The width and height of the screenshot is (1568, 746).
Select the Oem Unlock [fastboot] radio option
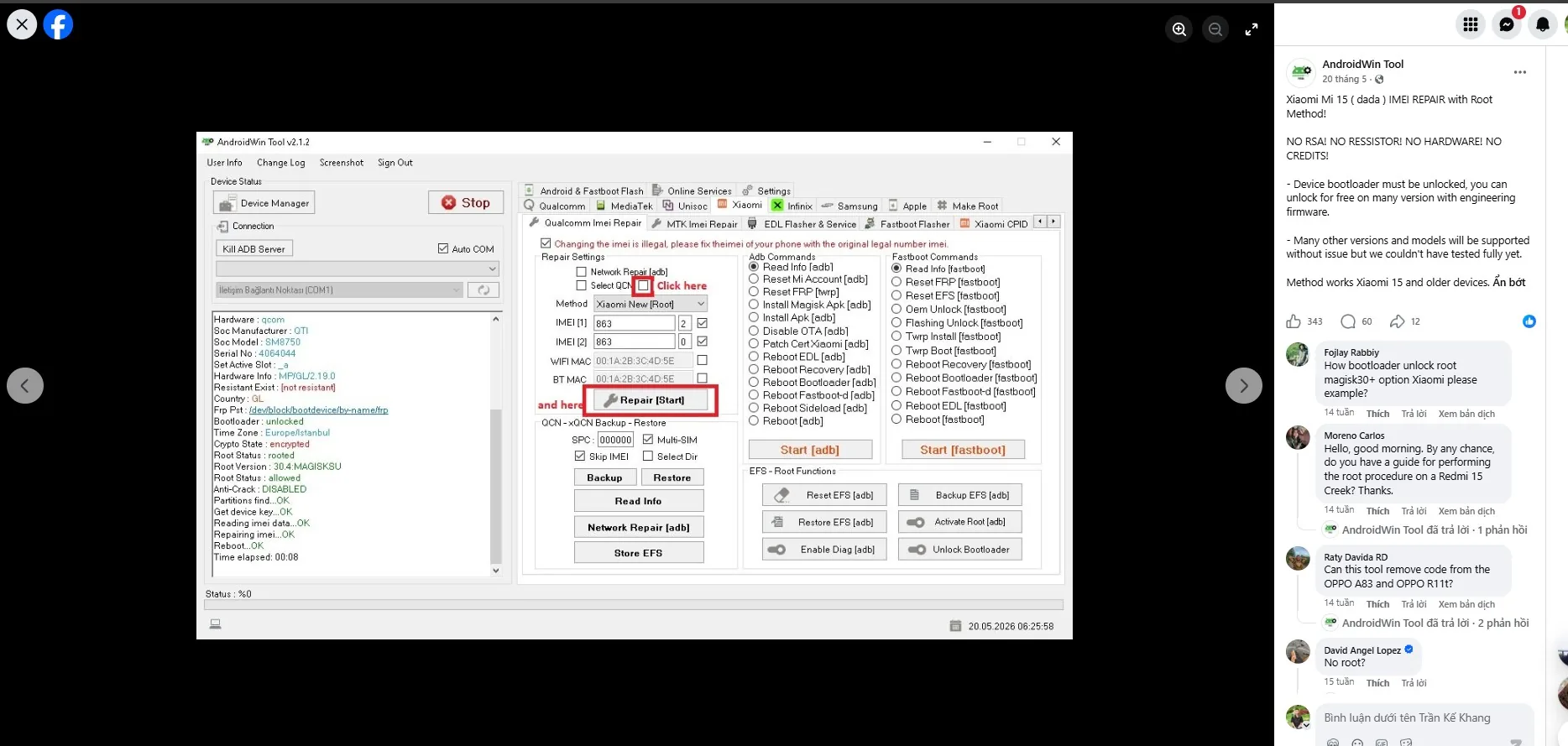pos(896,309)
